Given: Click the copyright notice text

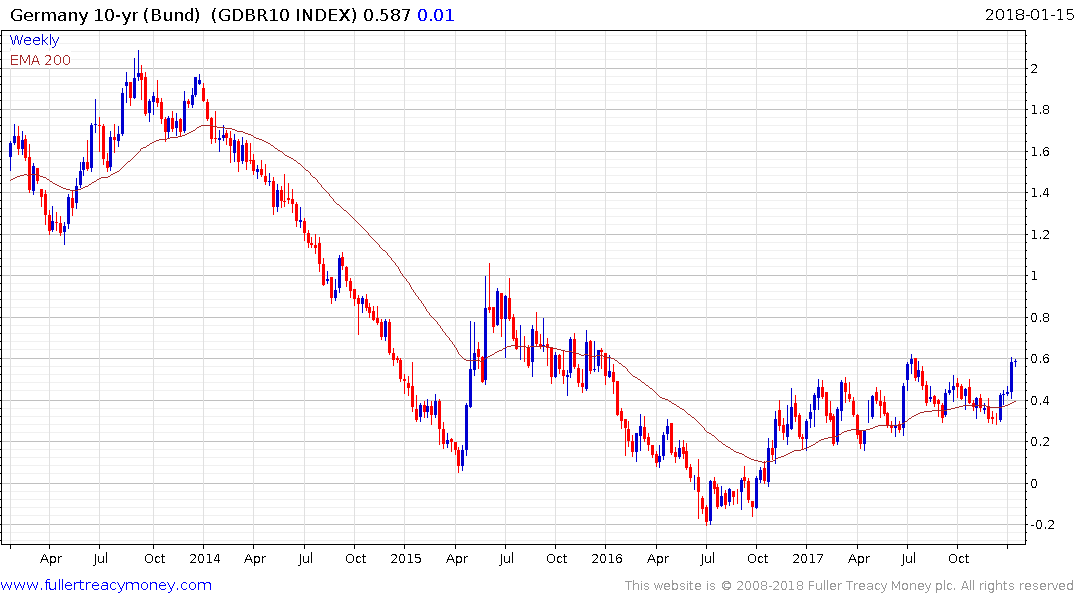Looking at the screenshot, I should 849,586.
